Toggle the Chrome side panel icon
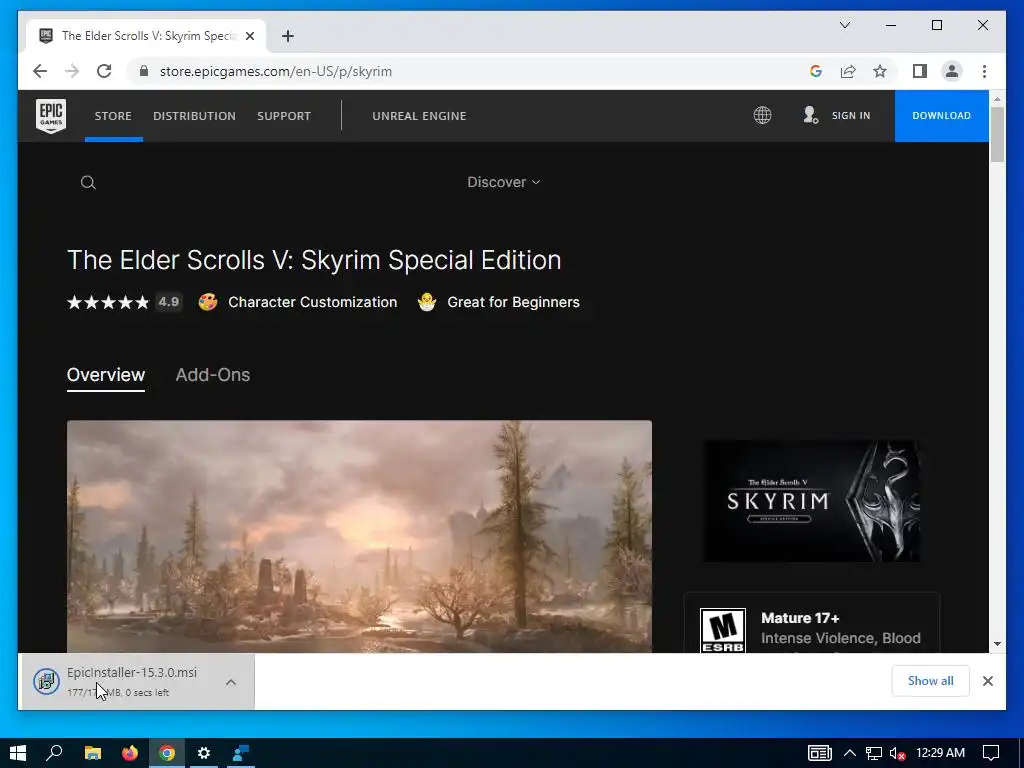The height and width of the screenshot is (768, 1024). 920,71
